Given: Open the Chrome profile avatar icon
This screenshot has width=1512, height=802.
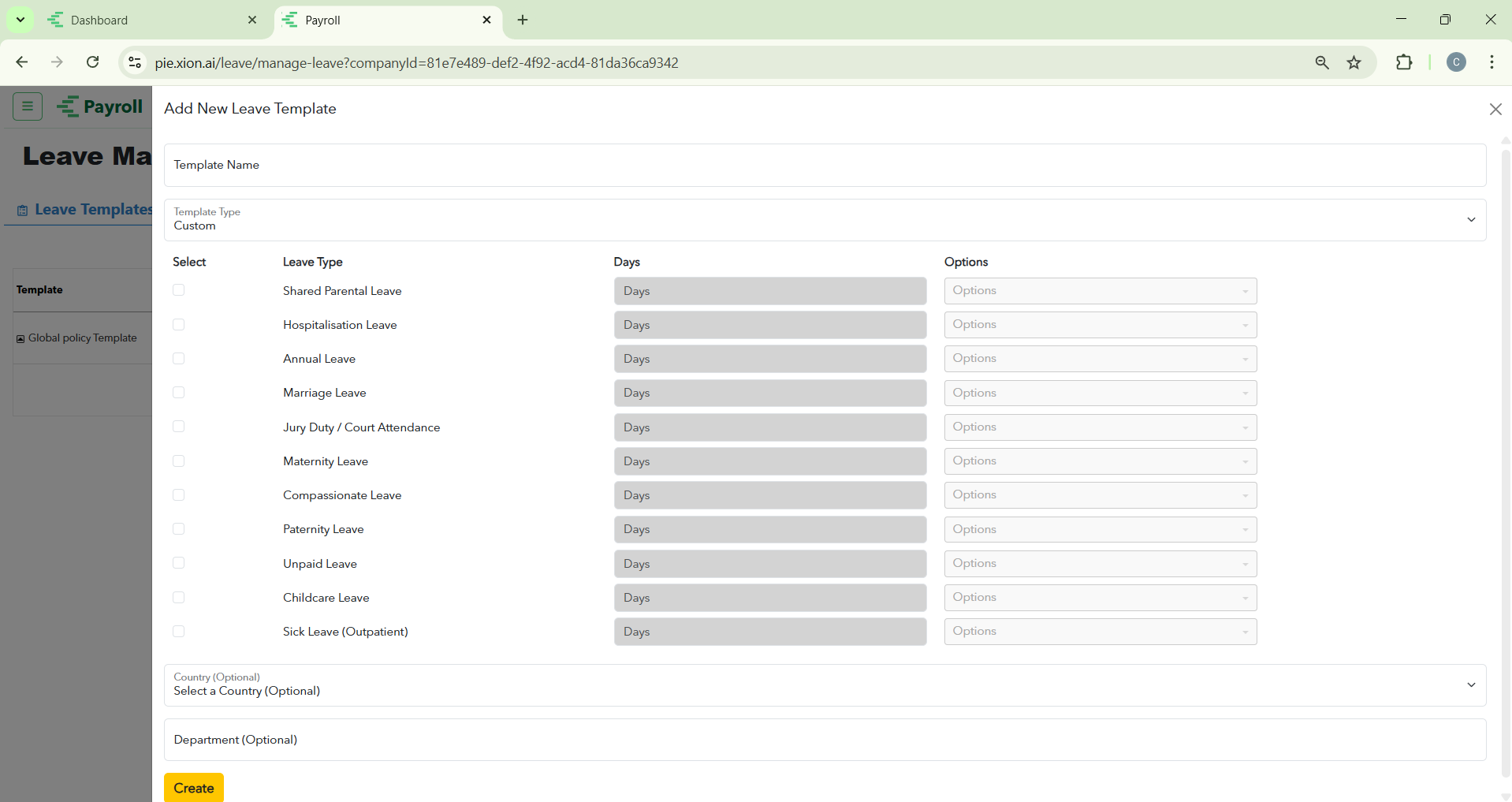Looking at the screenshot, I should coord(1455,63).
